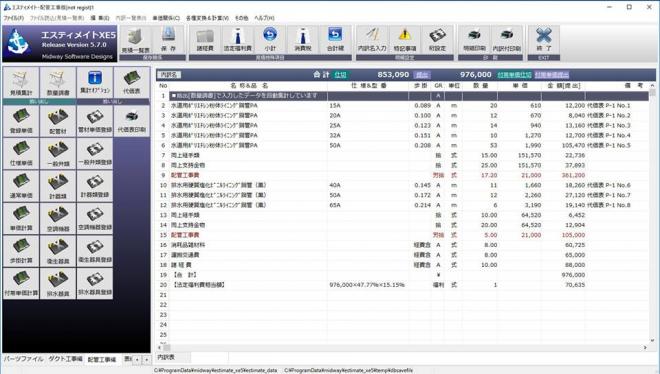Open the 法定福利費 toolbar icon

pos(237,40)
